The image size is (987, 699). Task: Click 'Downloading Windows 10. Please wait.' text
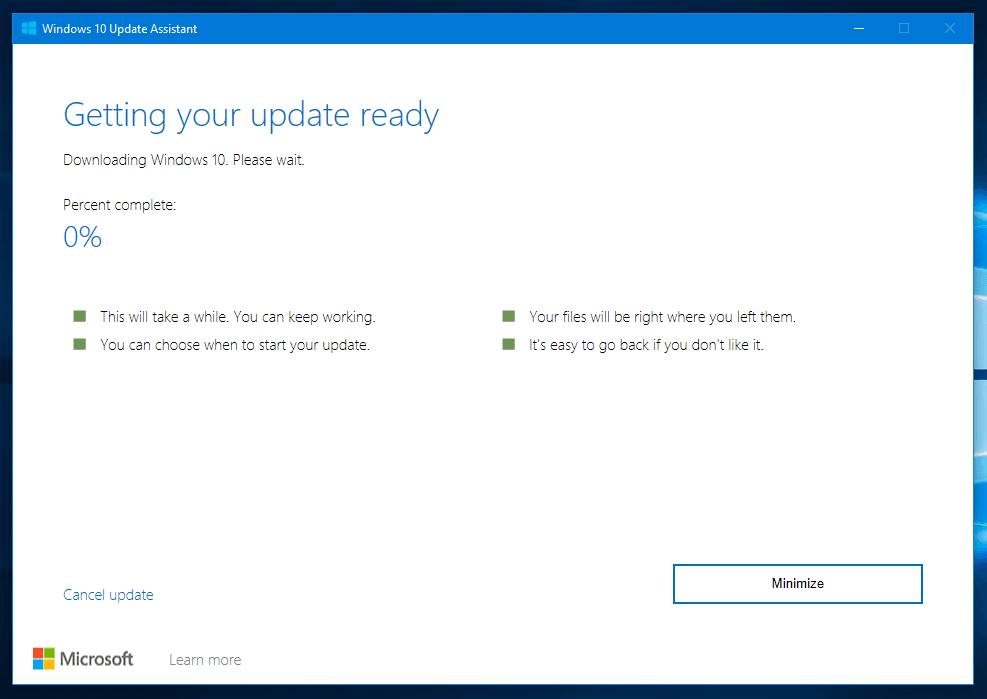184,160
